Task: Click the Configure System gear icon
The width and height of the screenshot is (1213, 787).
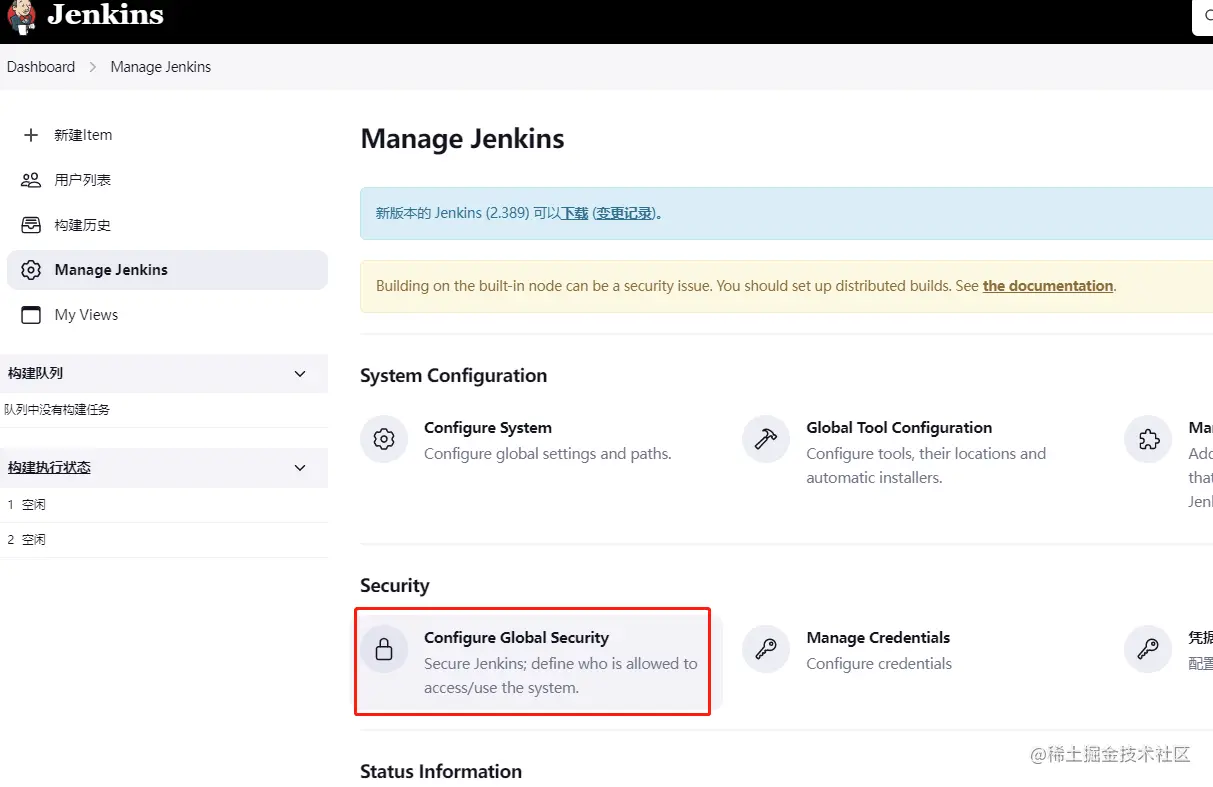Action: [x=384, y=439]
